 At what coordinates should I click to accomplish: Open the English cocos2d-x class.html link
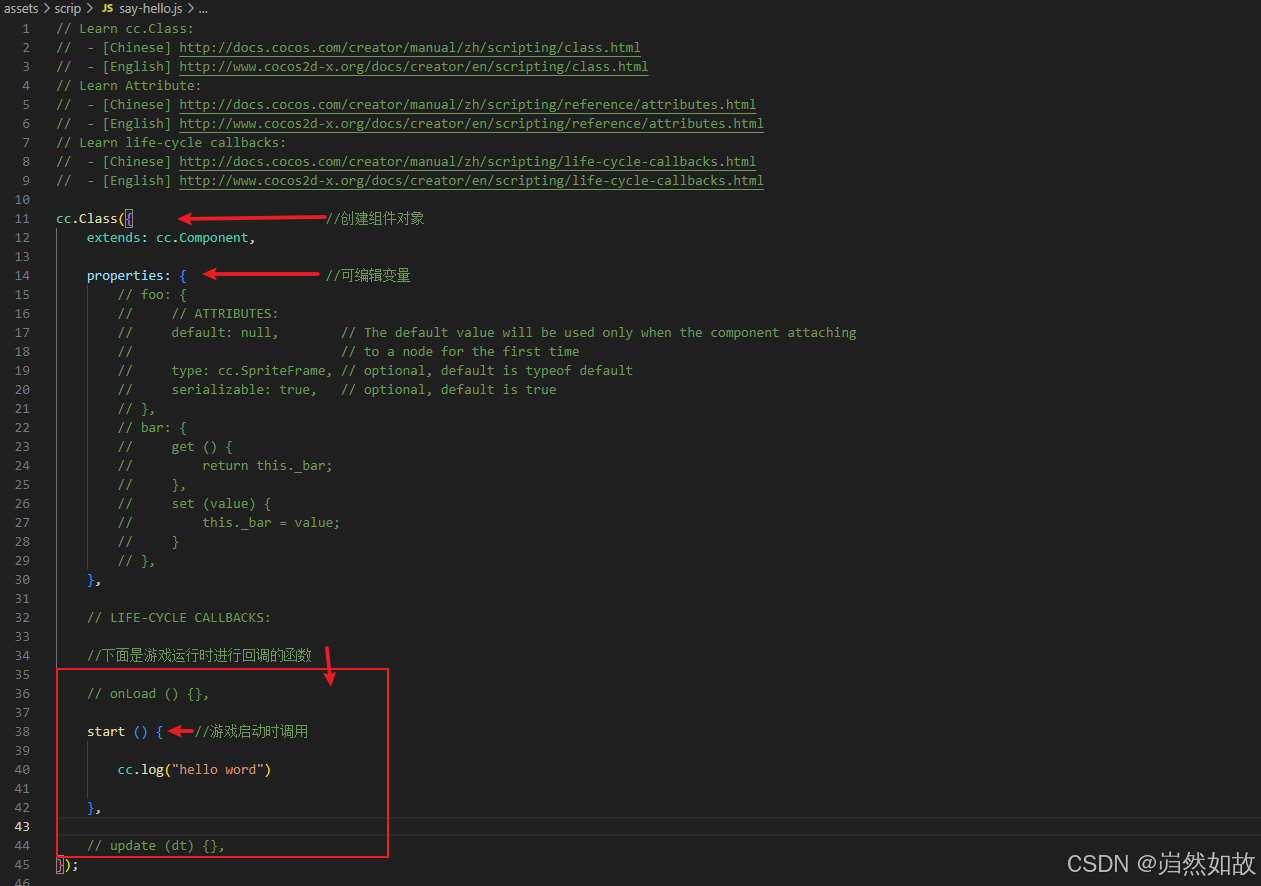click(x=414, y=66)
